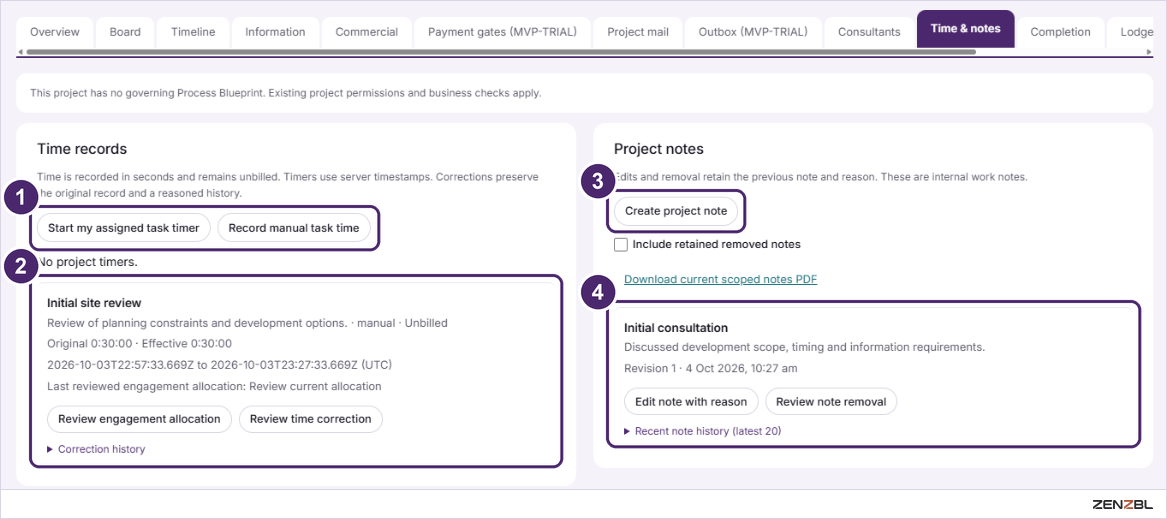Image resolution: width=1167 pixels, height=519 pixels.
Task: Open Review note removal
Action: [831, 401]
